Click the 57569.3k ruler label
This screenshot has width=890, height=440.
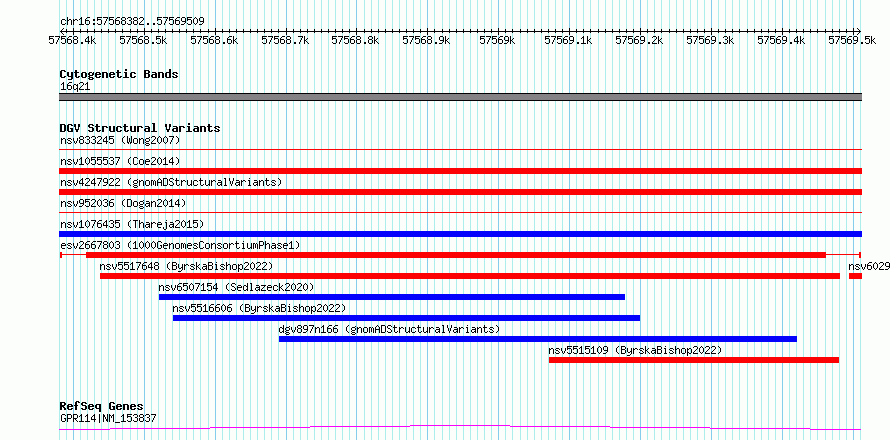pyautogui.click(x=710, y=40)
